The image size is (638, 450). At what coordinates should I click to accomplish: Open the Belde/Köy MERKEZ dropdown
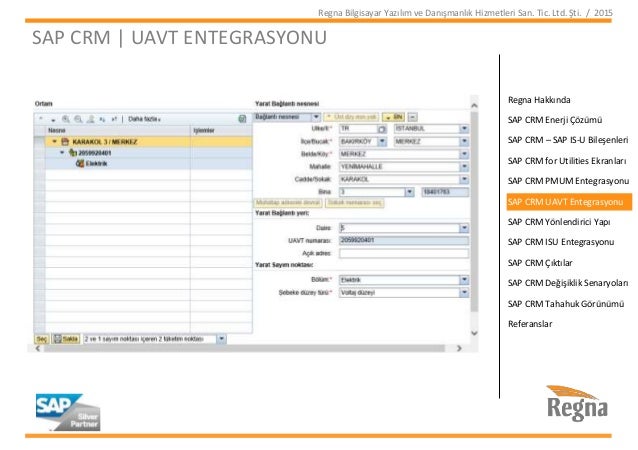tap(464, 154)
